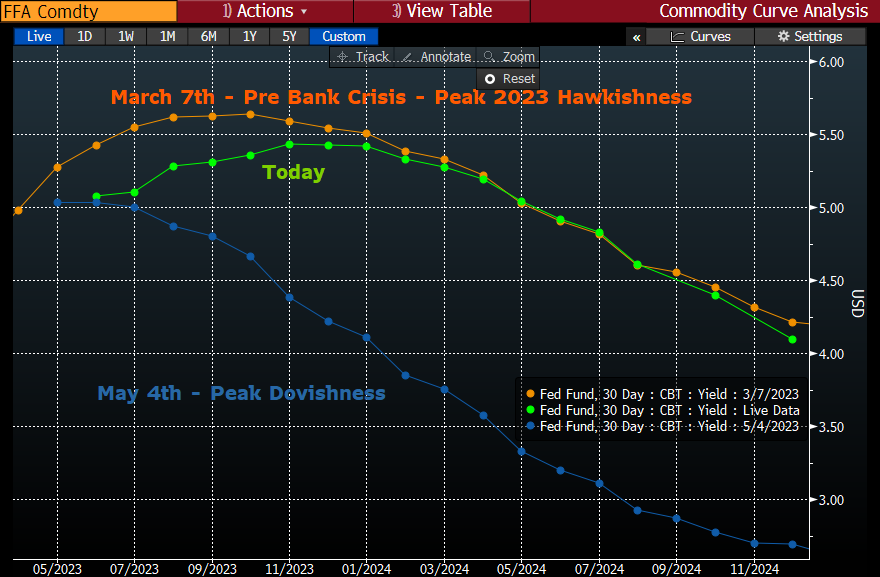Choose the 5Y time range
This screenshot has width=880, height=577.
[x=289, y=36]
